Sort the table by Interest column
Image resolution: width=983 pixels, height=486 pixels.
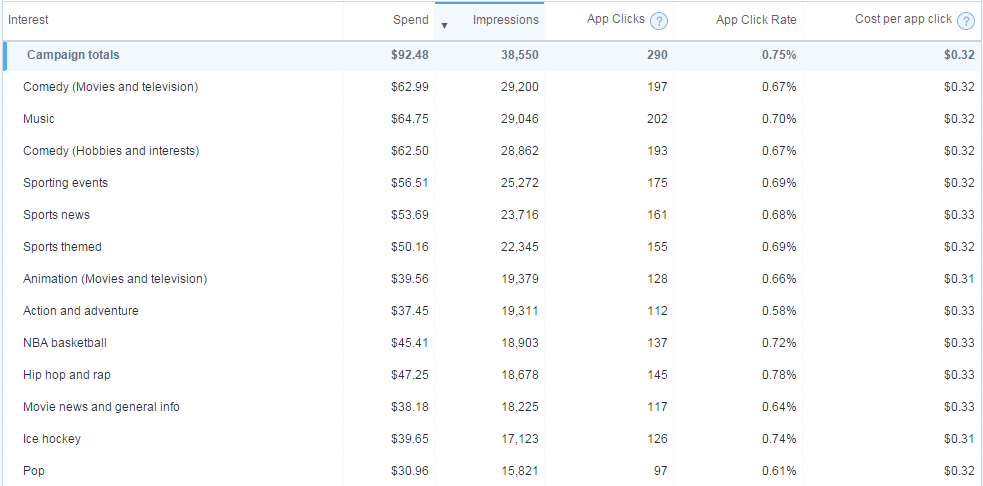click(28, 20)
